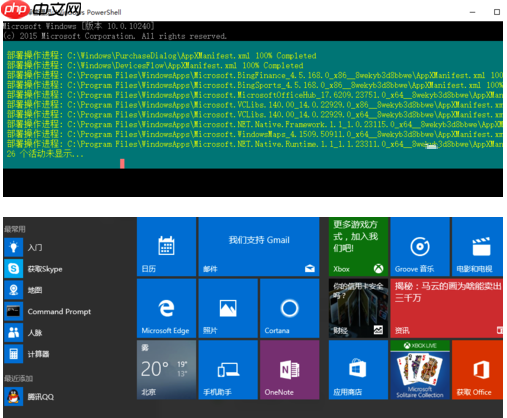Click the Skype icon in the list
Viewport: 507px width, 418px height.
(14, 268)
